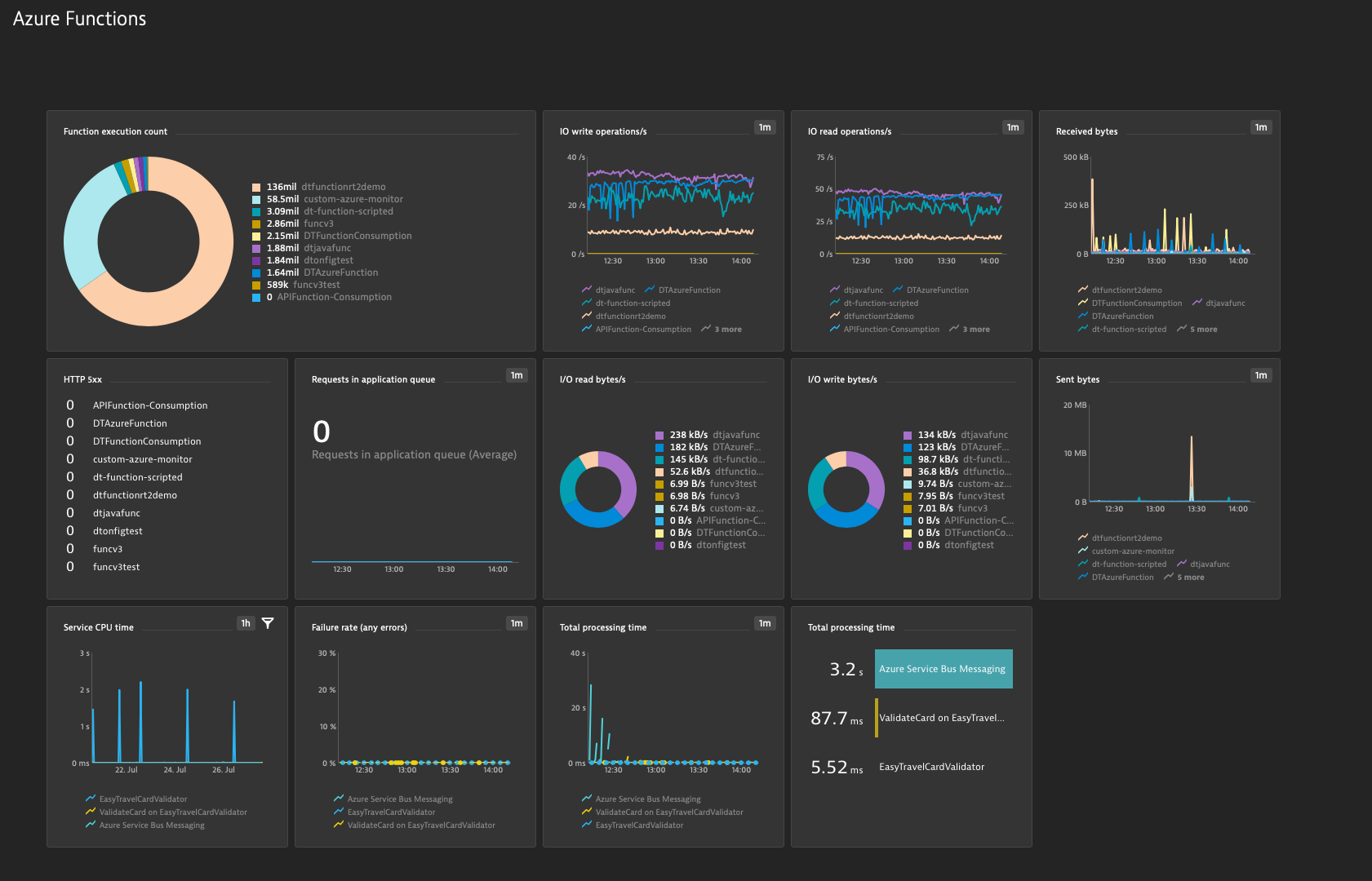
Task: Click the I/O read bytes/s donut chart
Action: pyautogui.click(x=598, y=489)
